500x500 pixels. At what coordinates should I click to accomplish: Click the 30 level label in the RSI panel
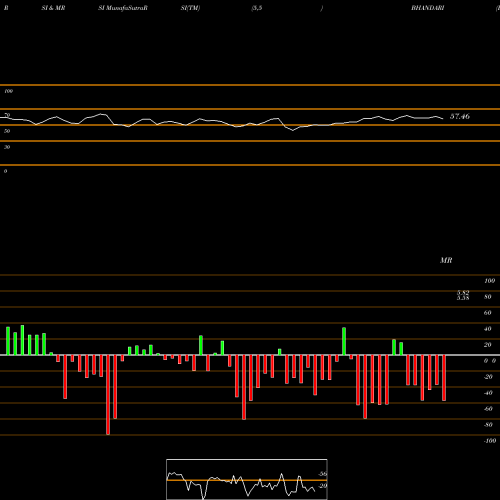tap(7, 147)
